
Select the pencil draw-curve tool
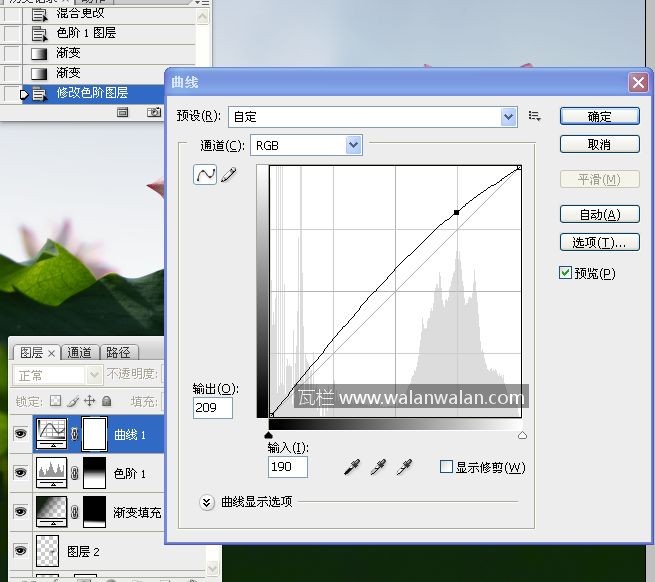click(x=229, y=175)
